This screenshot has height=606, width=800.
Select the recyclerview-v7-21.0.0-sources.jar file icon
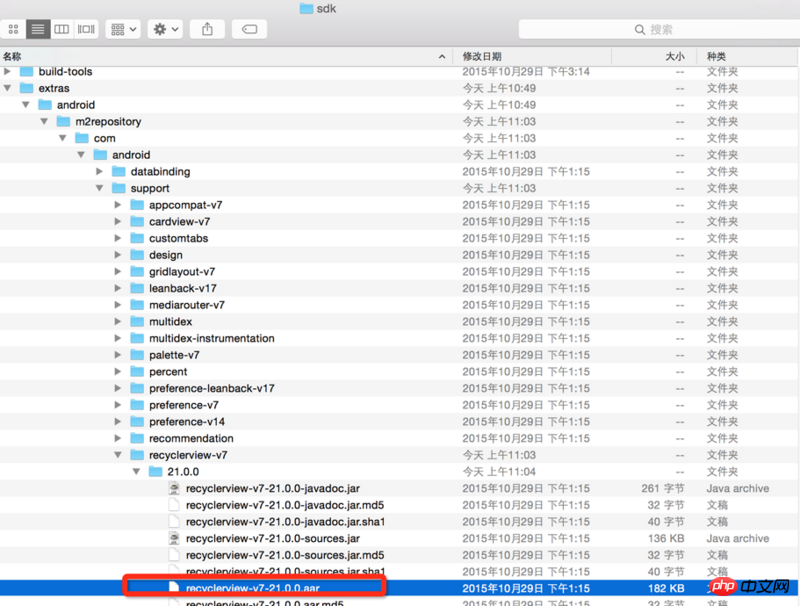coord(174,538)
